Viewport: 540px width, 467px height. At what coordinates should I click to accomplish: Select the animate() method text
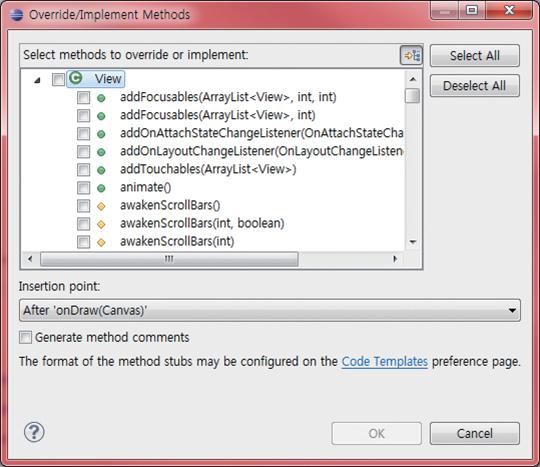tap(145, 187)
